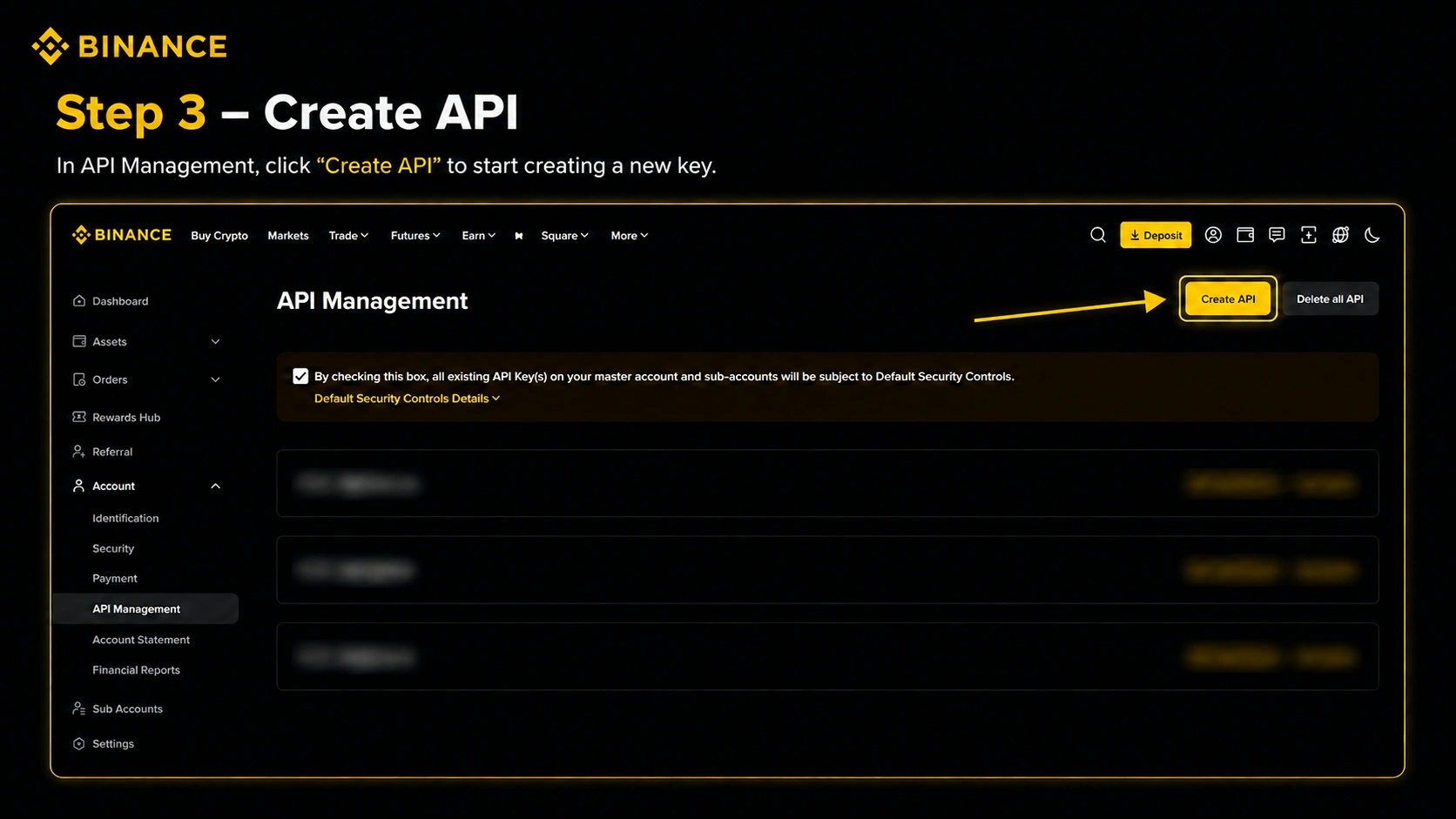Open the Trade dropdown menu
This screenshot has height=819, width=1456.
click(x=348, y=236)
